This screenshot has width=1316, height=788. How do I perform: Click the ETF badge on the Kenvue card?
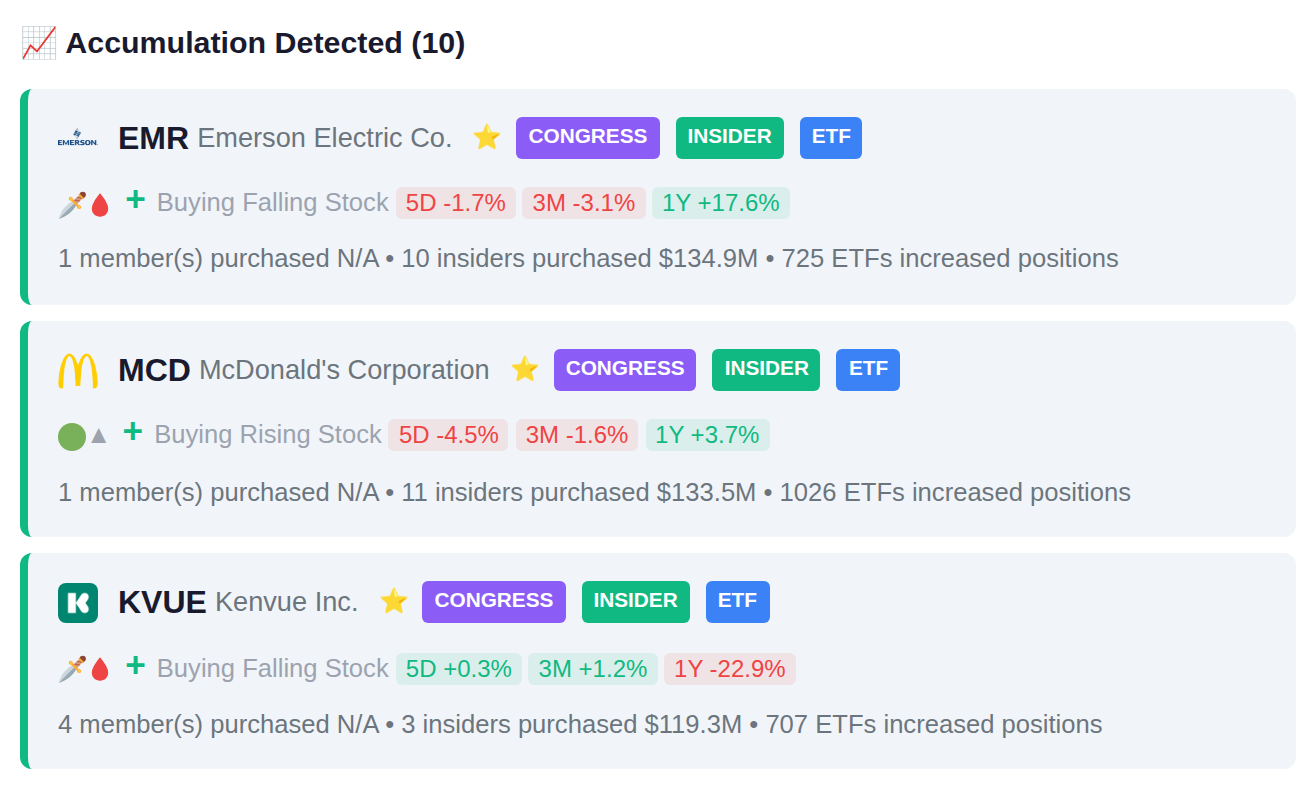coord(738,602)
